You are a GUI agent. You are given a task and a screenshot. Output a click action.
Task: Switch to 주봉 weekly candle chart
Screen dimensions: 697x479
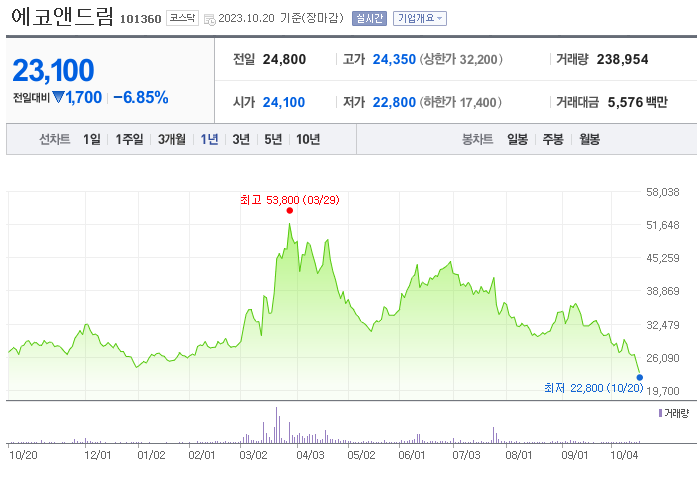coord(553,140)
